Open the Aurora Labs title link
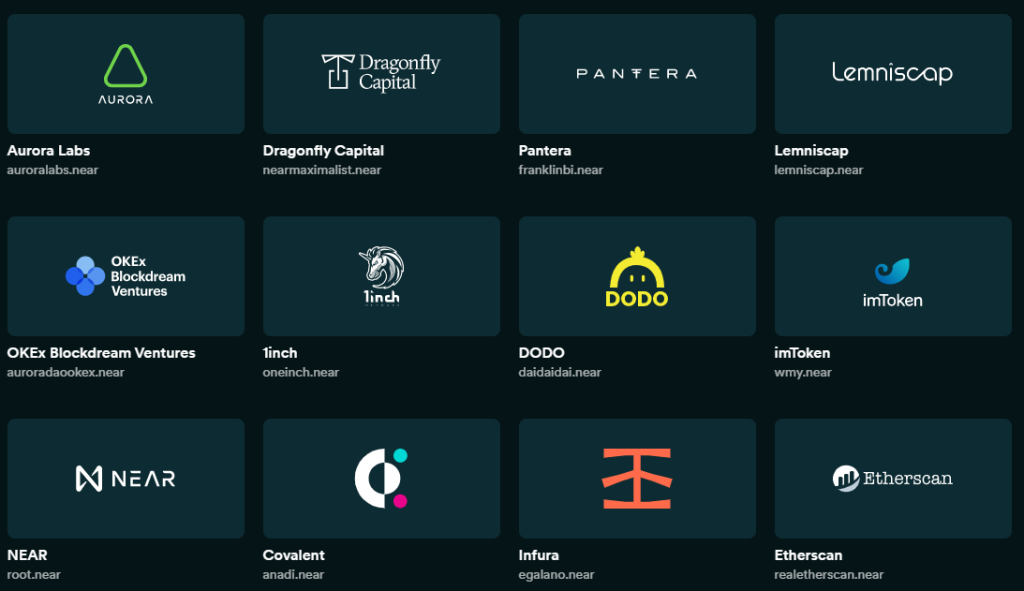 click(x=48, y=150)
